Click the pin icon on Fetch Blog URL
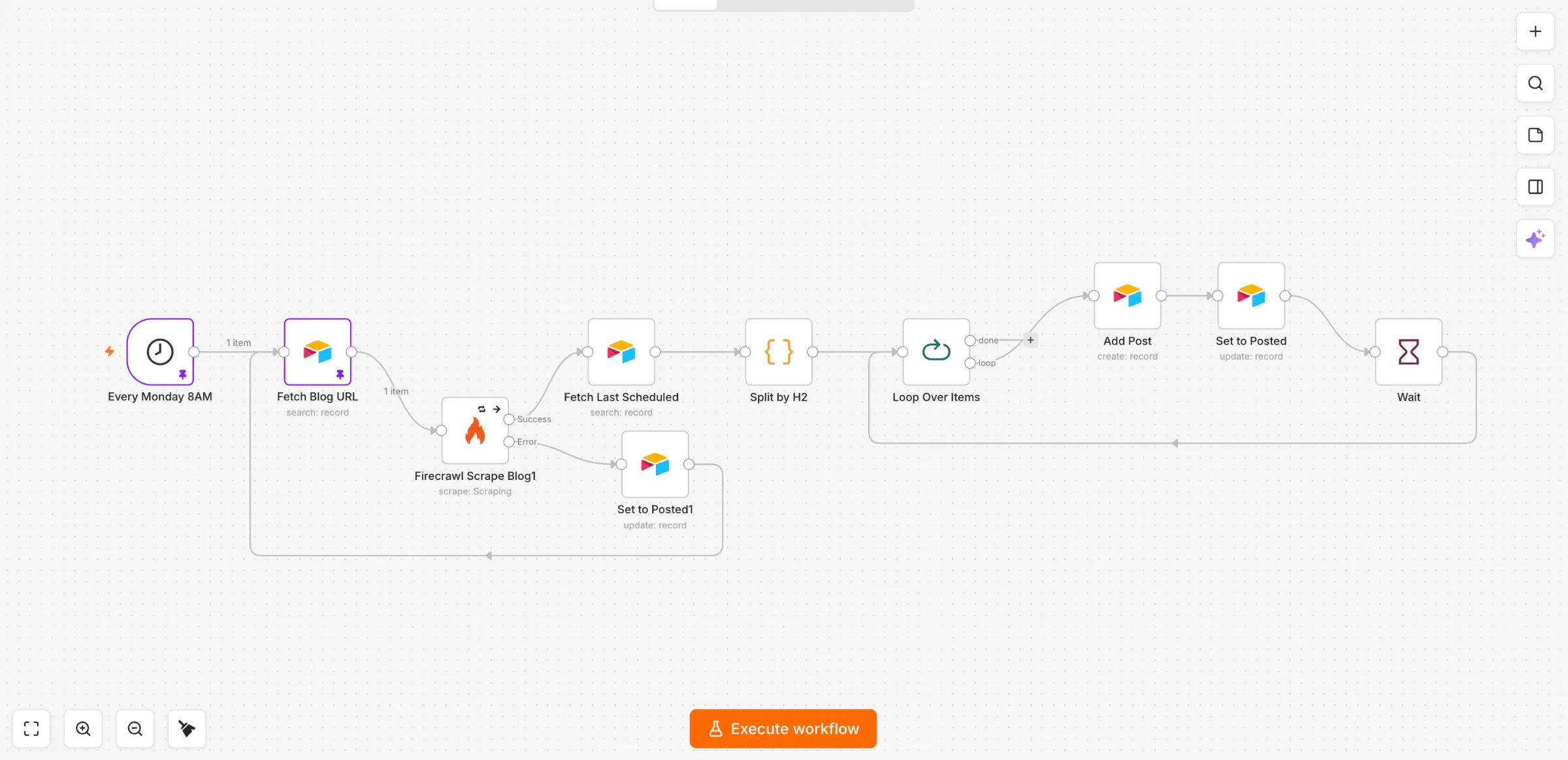The height and width of the screenshot is (760, 1568). coord(340,375)
